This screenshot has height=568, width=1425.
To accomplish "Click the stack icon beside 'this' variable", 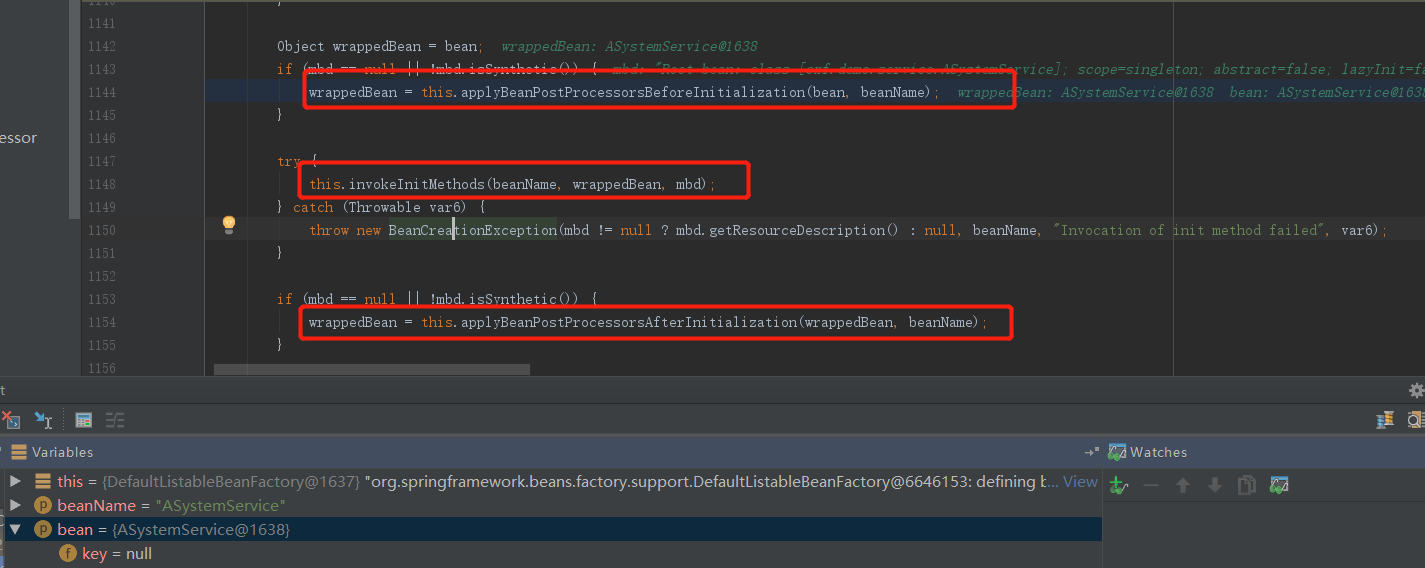I will 42,481.
